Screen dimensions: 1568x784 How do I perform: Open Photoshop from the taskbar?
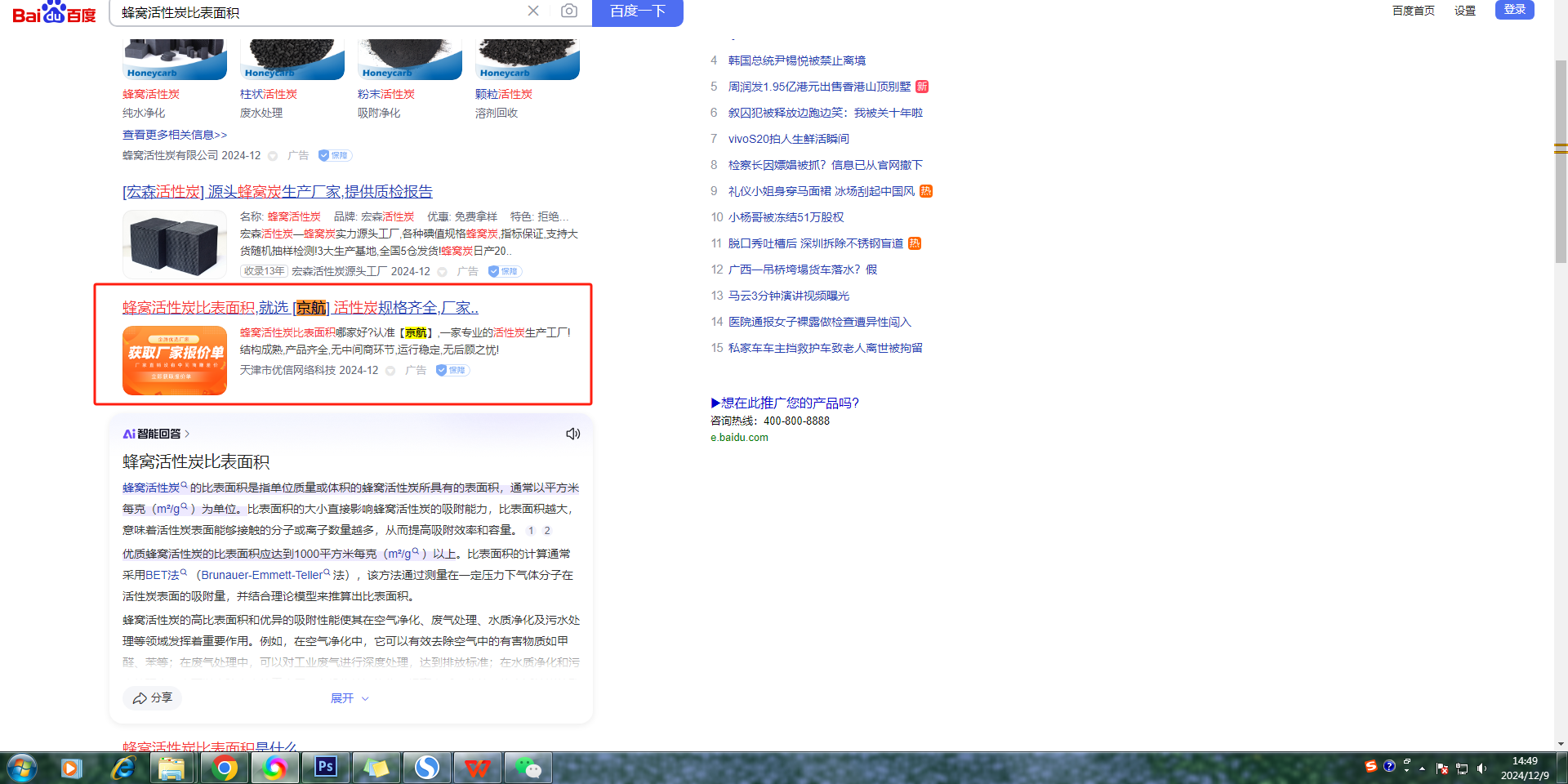[x=326, y=768]
